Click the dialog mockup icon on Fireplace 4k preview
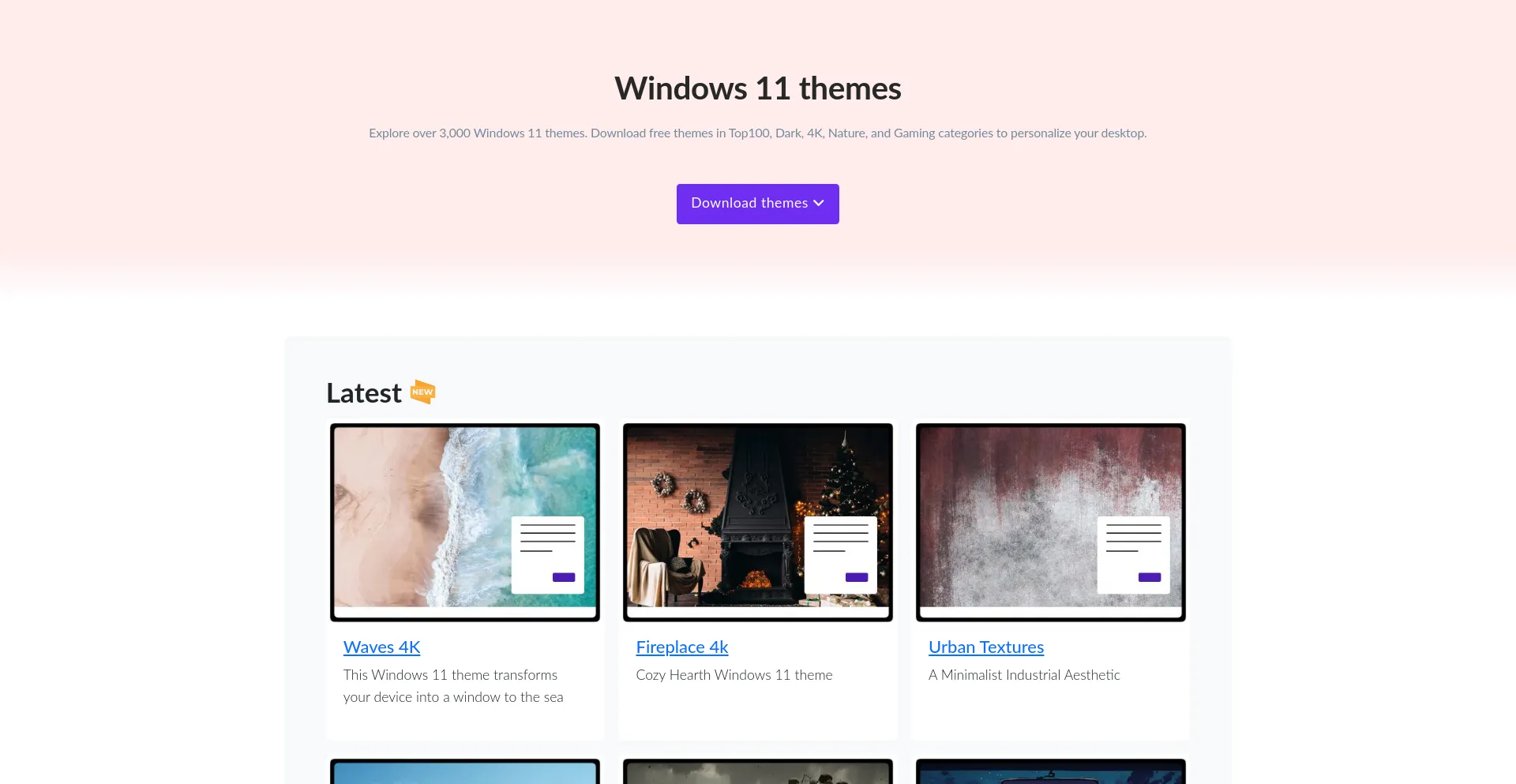 click(841, 555)
